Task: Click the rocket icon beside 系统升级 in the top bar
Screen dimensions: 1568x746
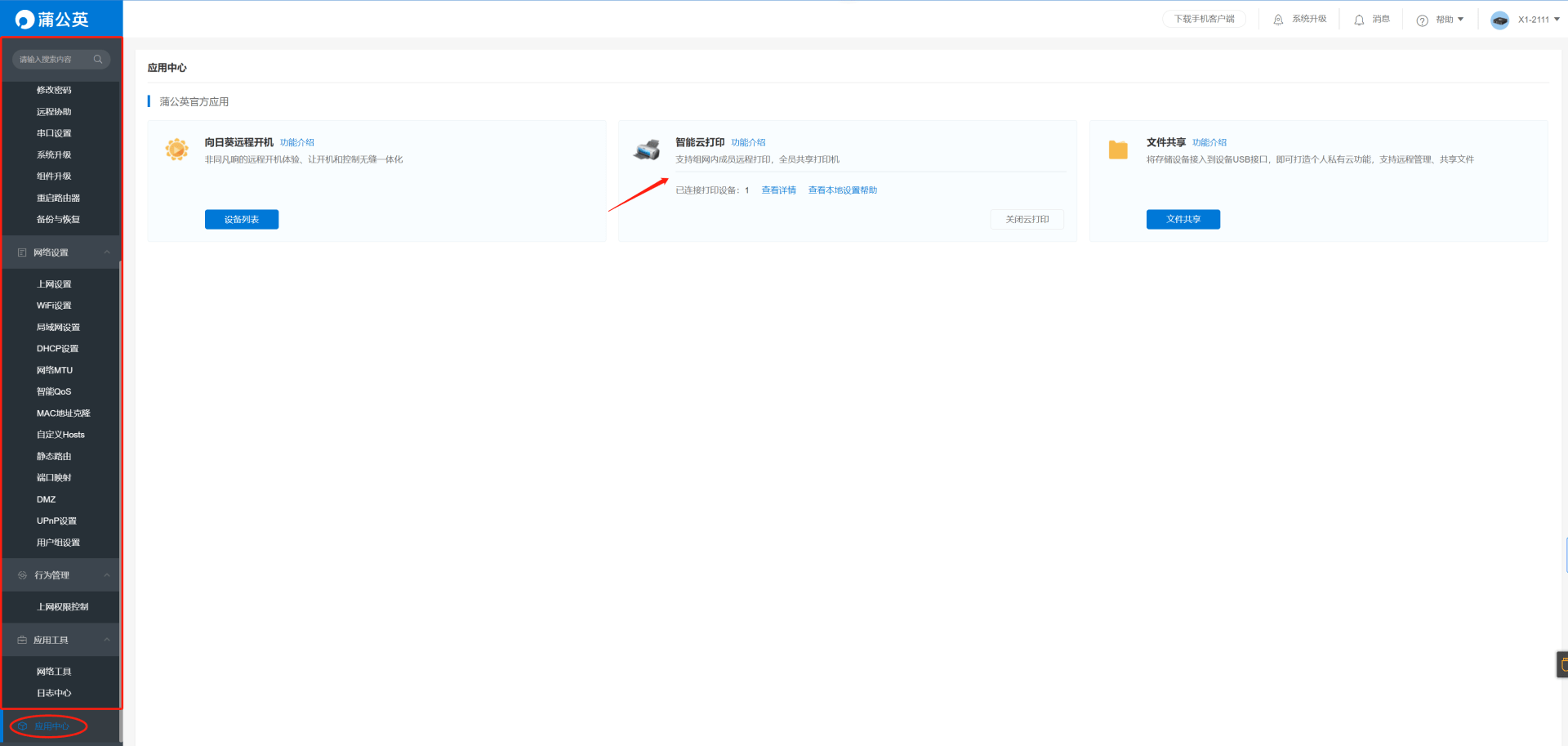Action: (x=1278, y=20)
